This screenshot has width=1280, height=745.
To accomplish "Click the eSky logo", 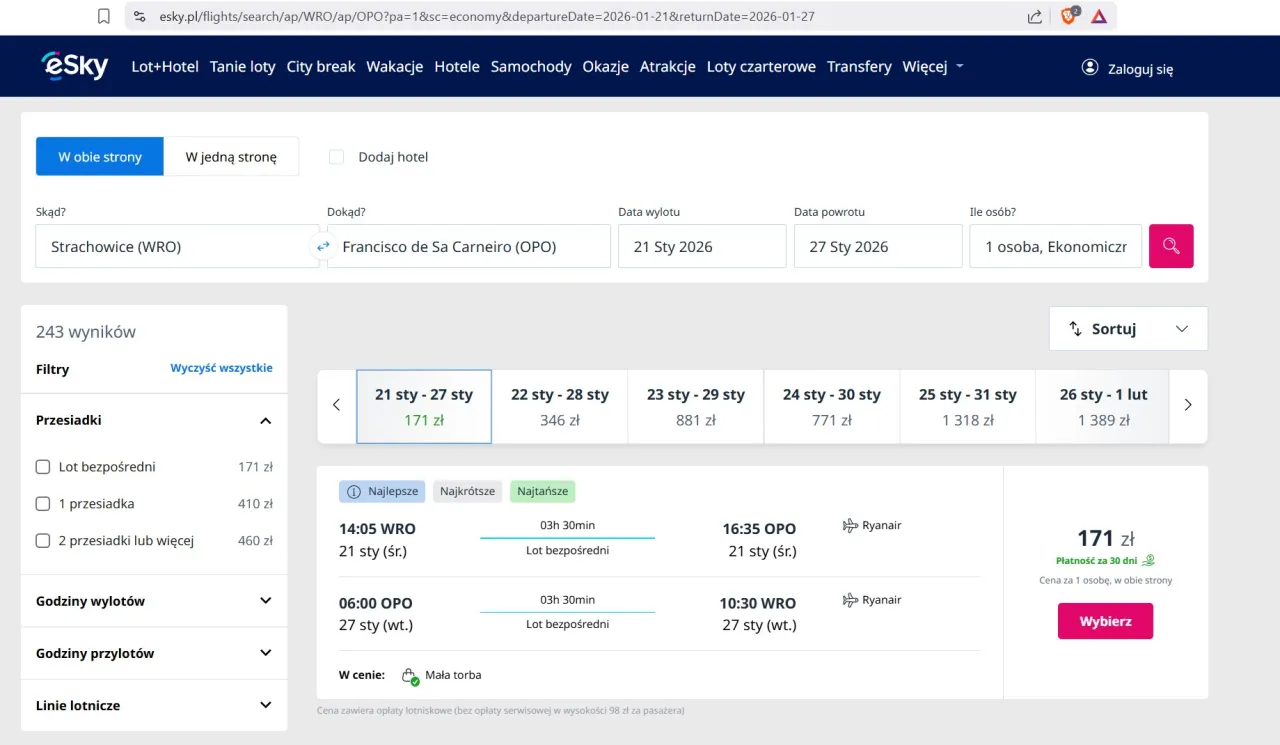I will [x=75, y=66].
